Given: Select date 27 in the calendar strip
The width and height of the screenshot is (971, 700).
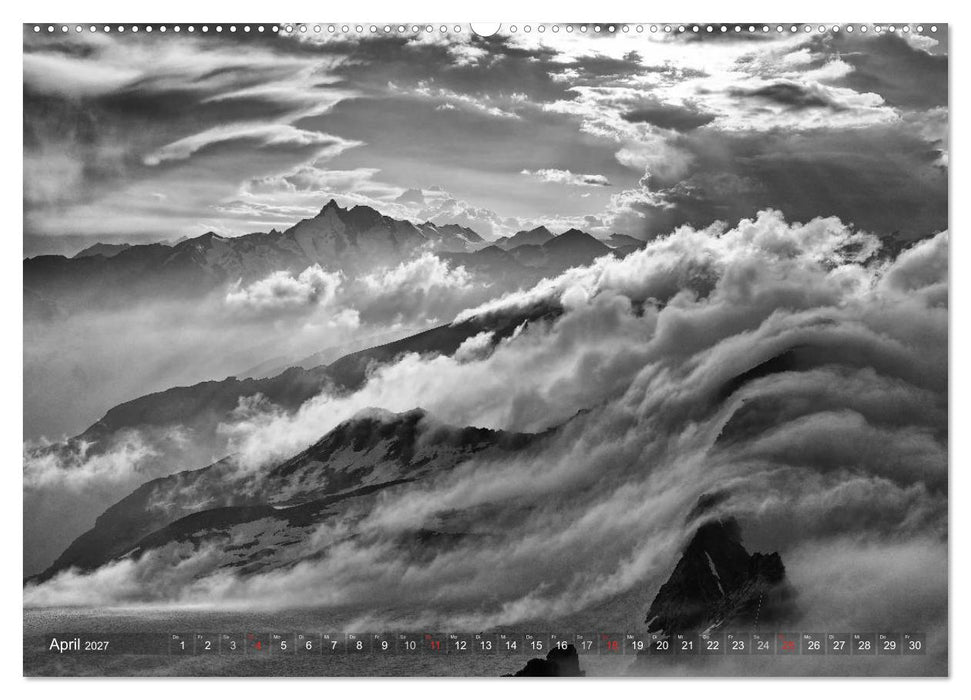Looking at the screenshot, I should [839, 644].
